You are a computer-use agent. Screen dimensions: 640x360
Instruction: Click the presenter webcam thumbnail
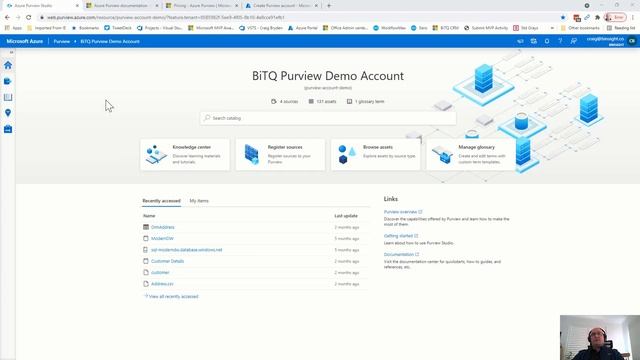point(600,338)
